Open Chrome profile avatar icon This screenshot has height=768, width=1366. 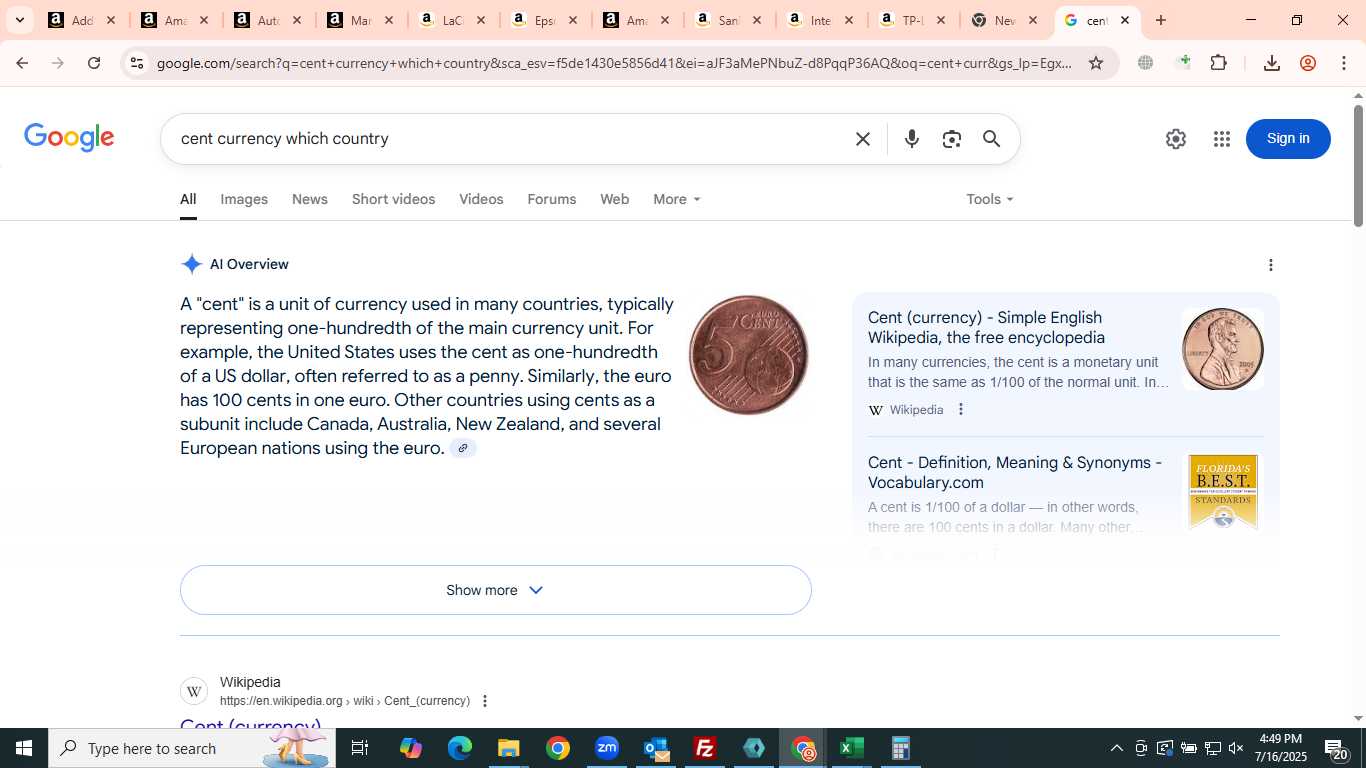1308,63
